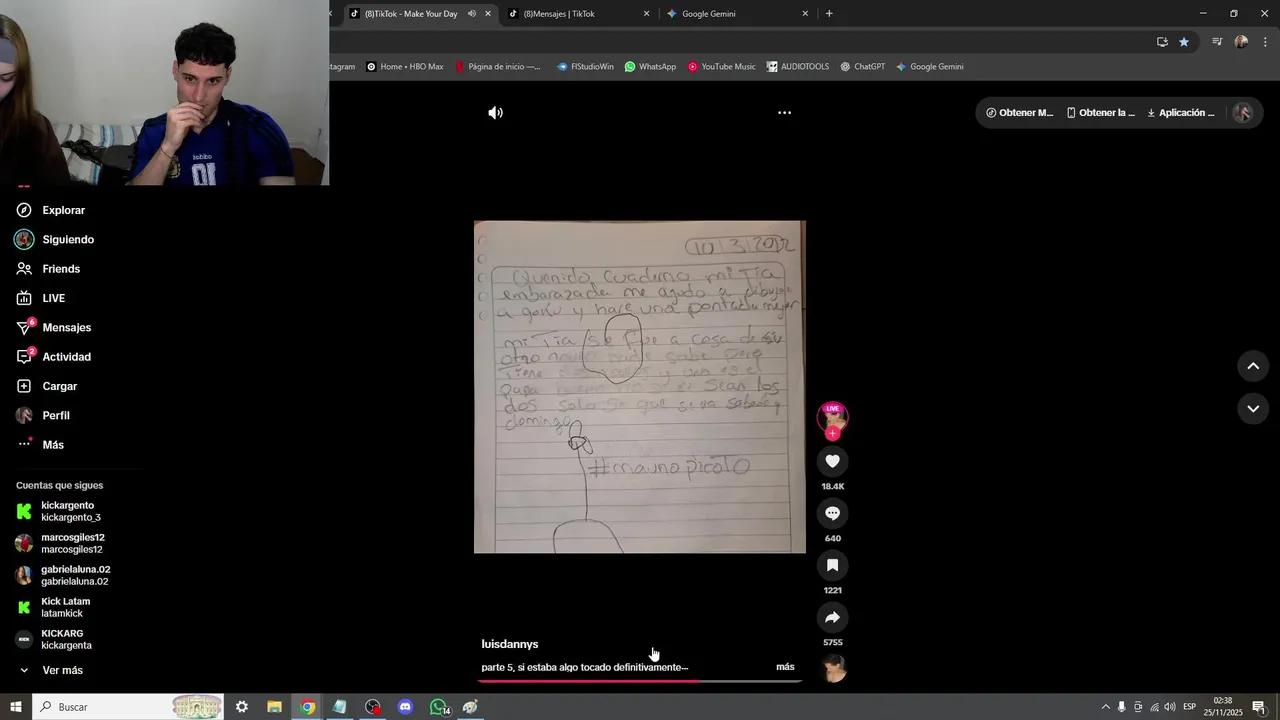Screen dimensions: 1280x720
Task: Seek on the red video progress bar
Action: (639, 681)
